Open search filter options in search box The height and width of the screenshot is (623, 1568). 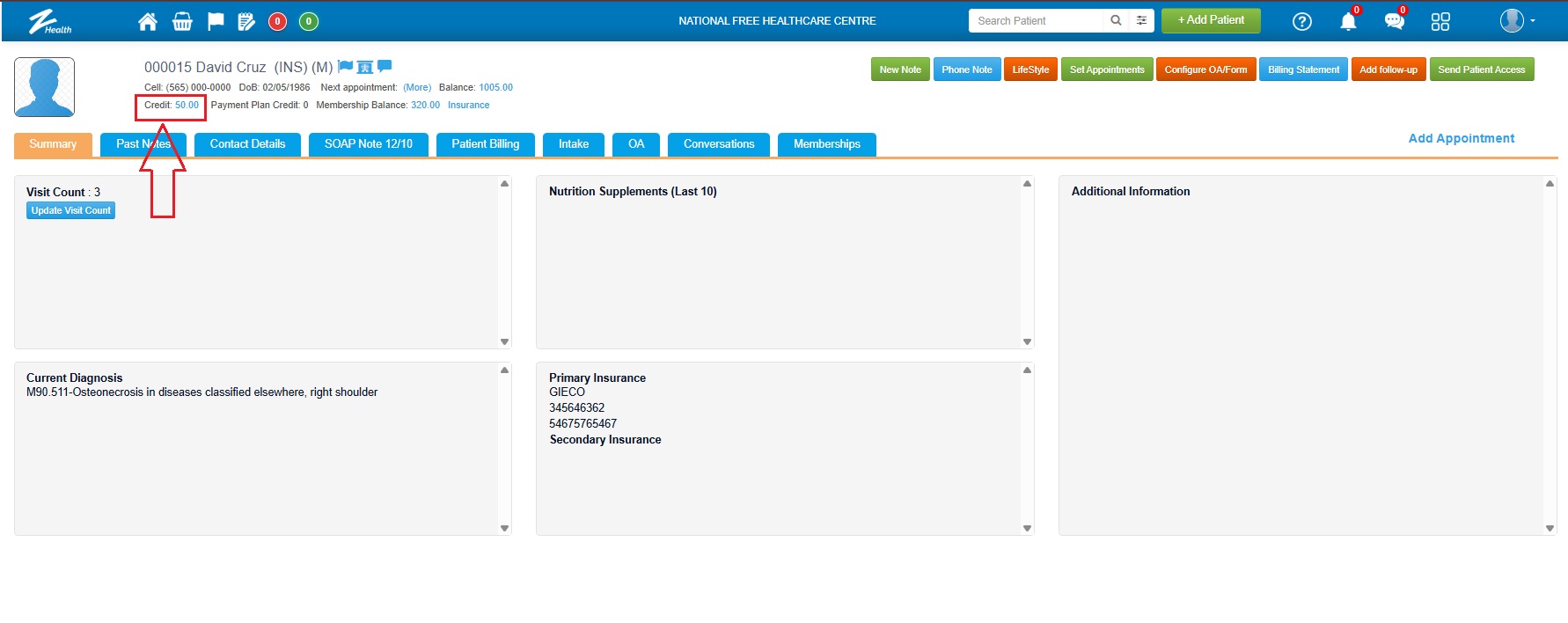[x=1141, y=20]
